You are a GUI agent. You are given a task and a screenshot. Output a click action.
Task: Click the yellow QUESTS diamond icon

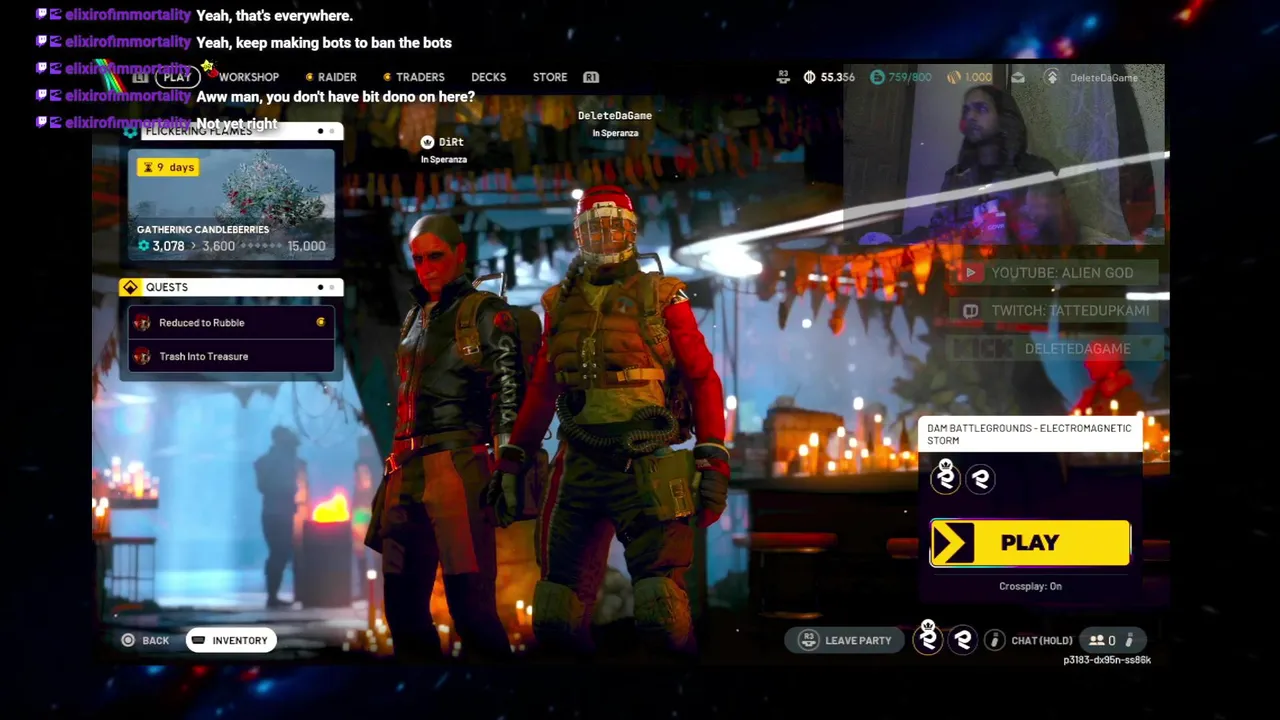pyautogui.click(x=130, y=287)
